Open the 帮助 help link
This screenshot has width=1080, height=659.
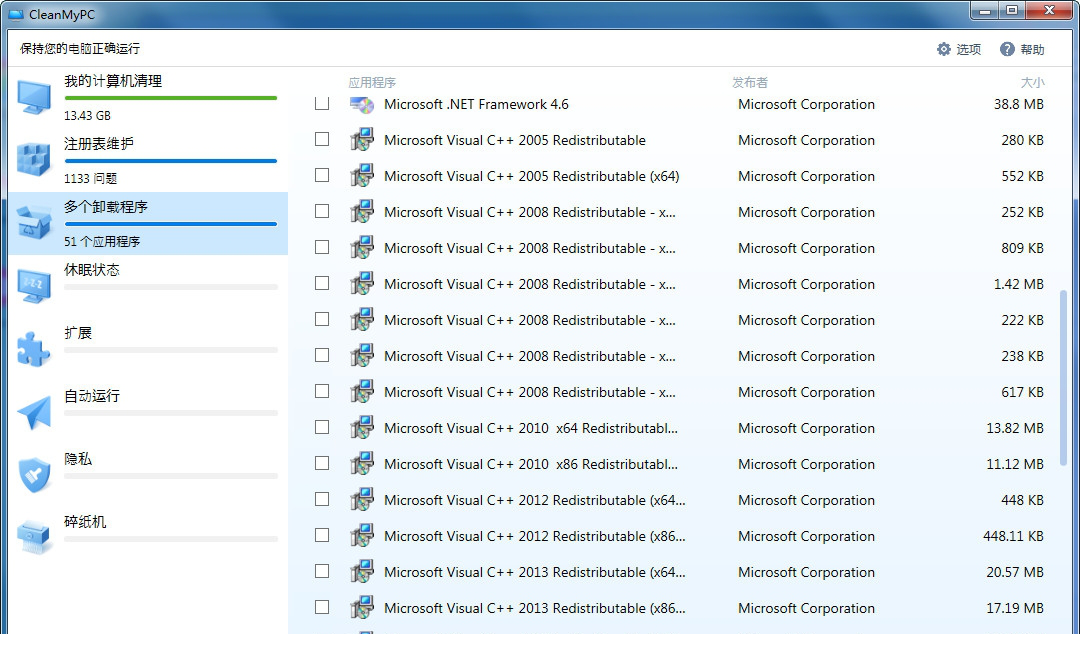point(1022,49)
